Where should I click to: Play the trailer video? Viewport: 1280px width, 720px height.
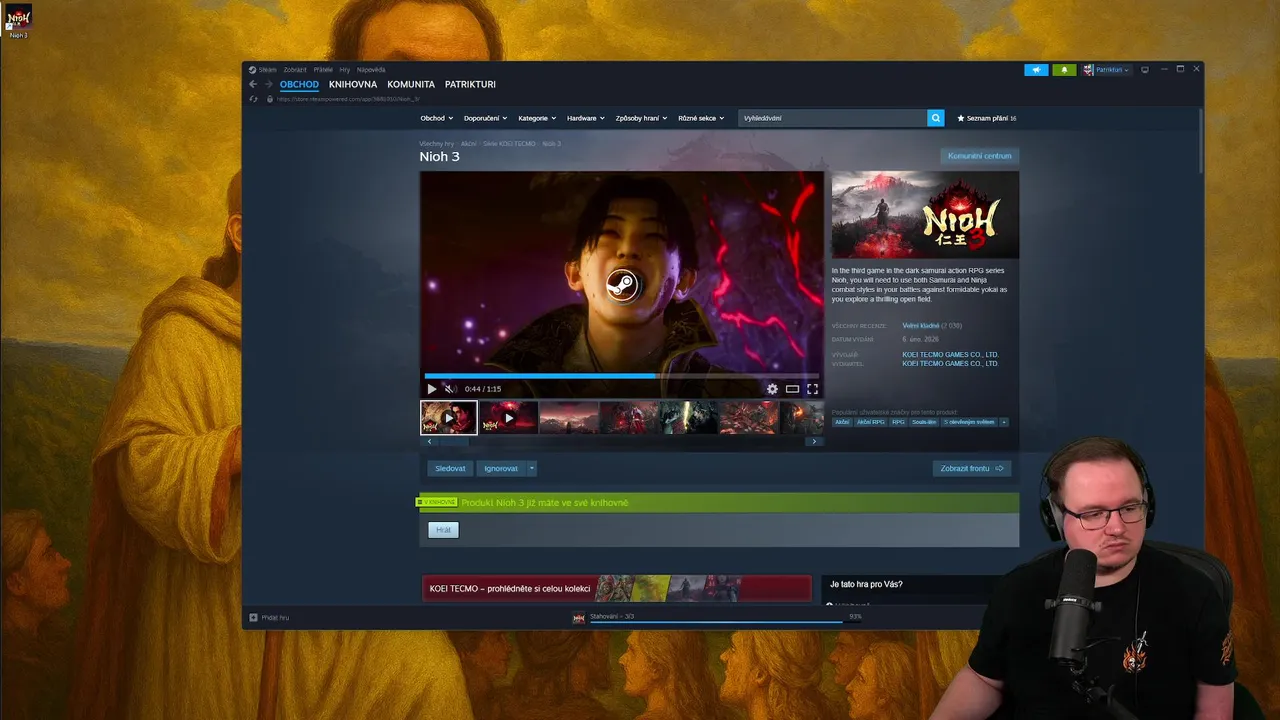431,389
